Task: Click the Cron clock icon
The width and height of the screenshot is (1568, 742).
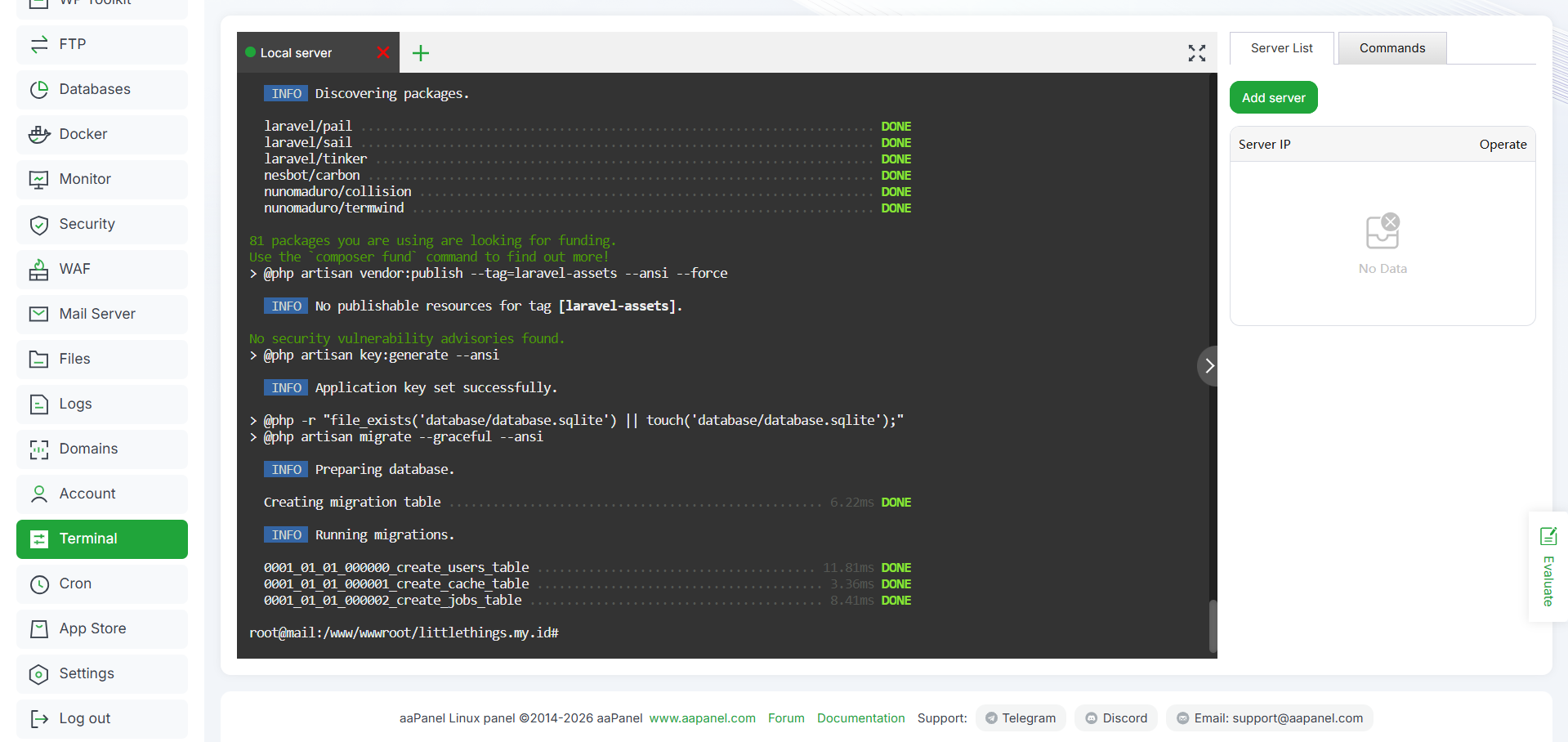Action: click(x=38, y=583)
